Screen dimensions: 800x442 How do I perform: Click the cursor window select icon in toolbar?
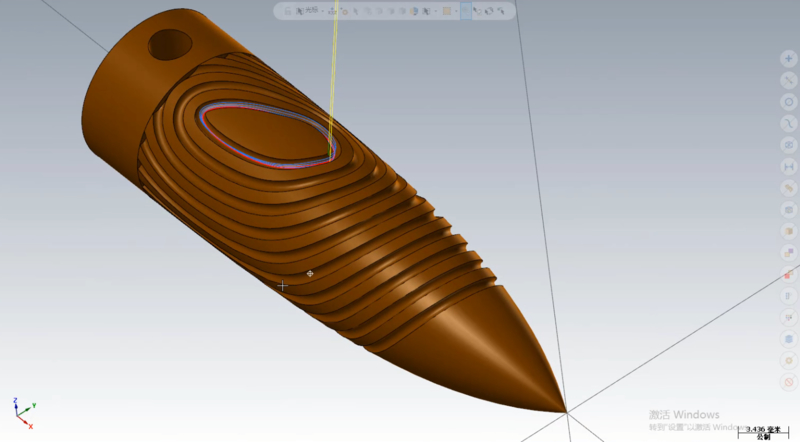click(x=426, y=11)
